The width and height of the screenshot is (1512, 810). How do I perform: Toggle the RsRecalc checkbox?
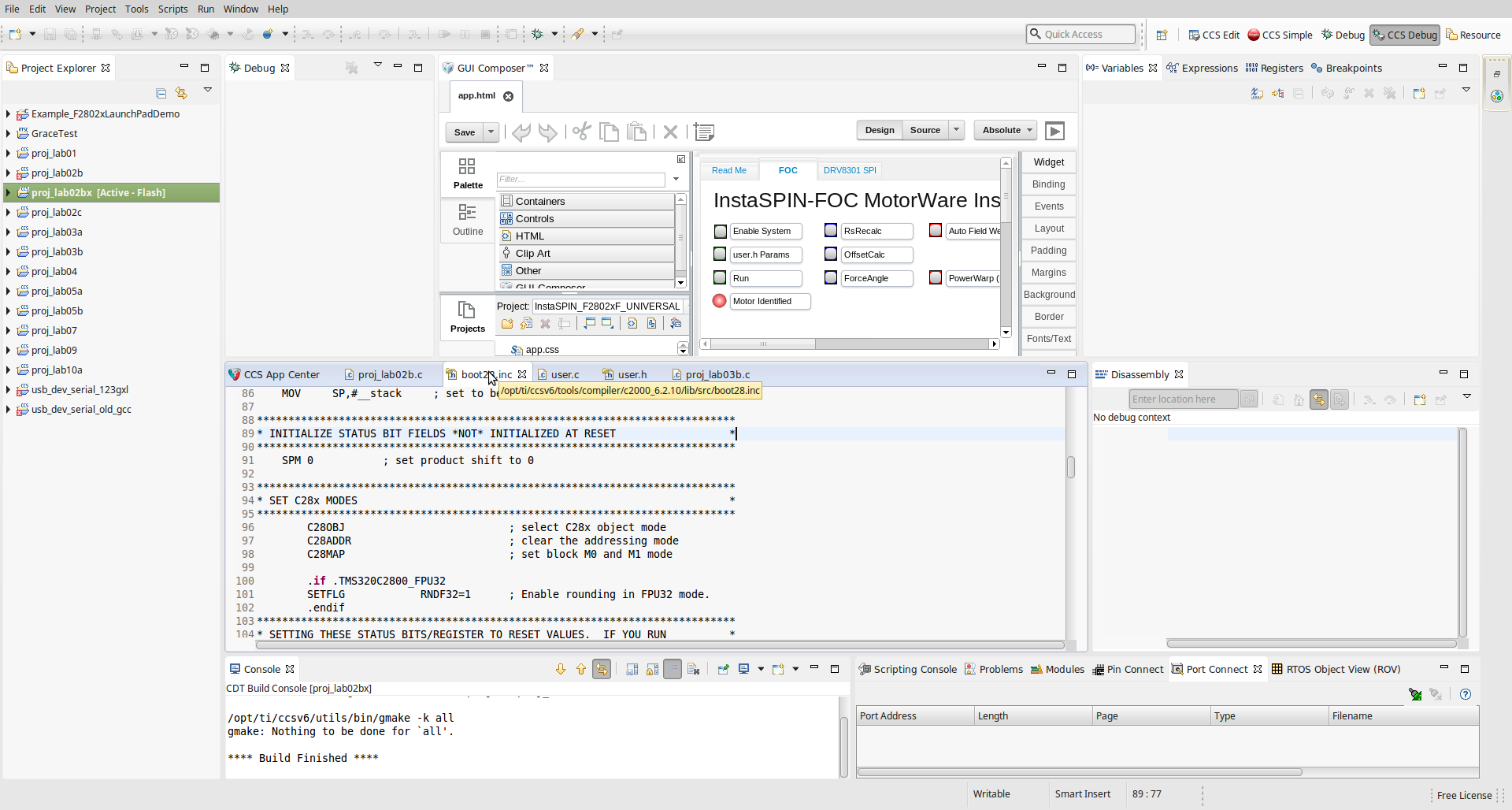point(831,230)
